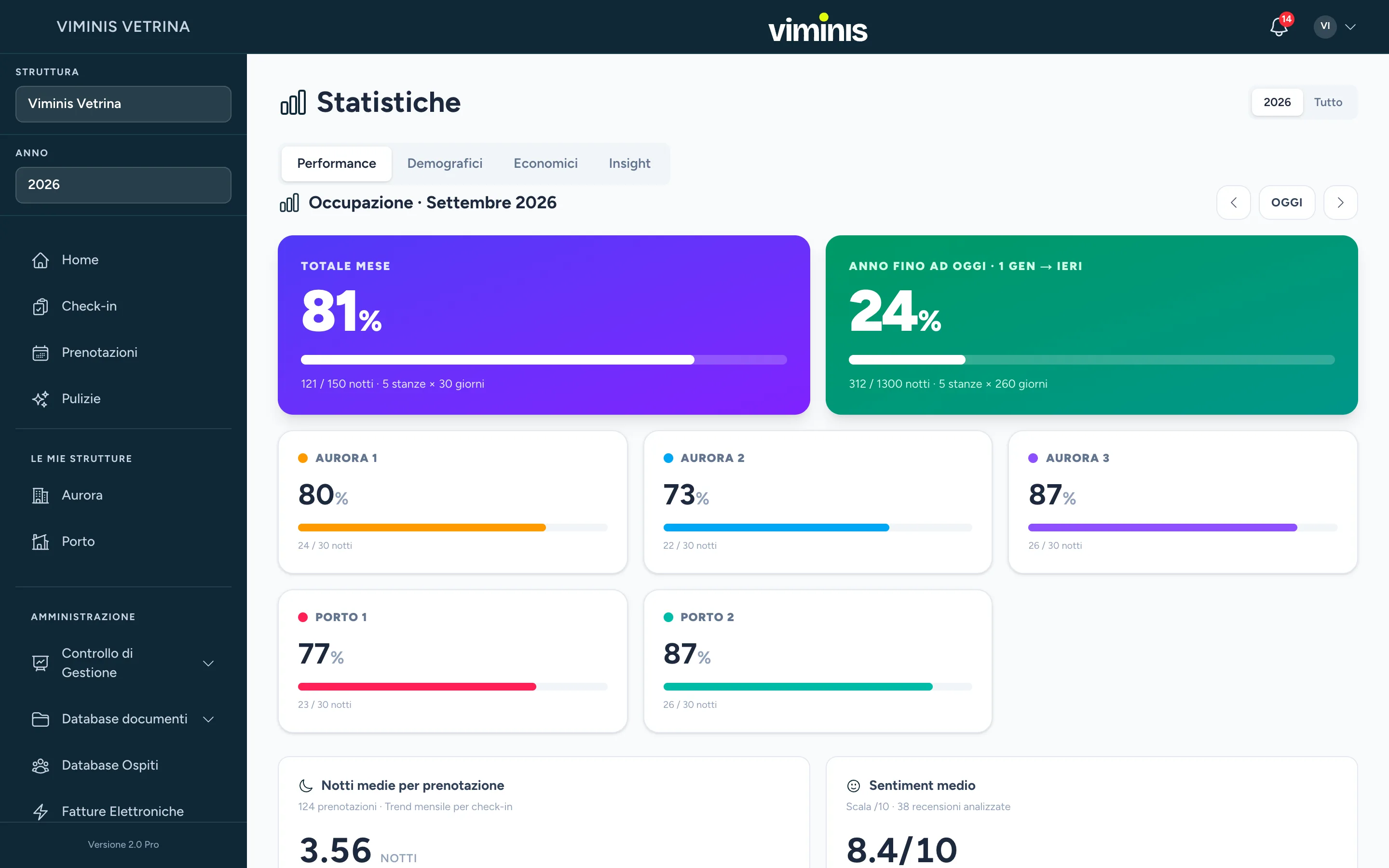Select the 2026 period toggle

click(1277, 102)
